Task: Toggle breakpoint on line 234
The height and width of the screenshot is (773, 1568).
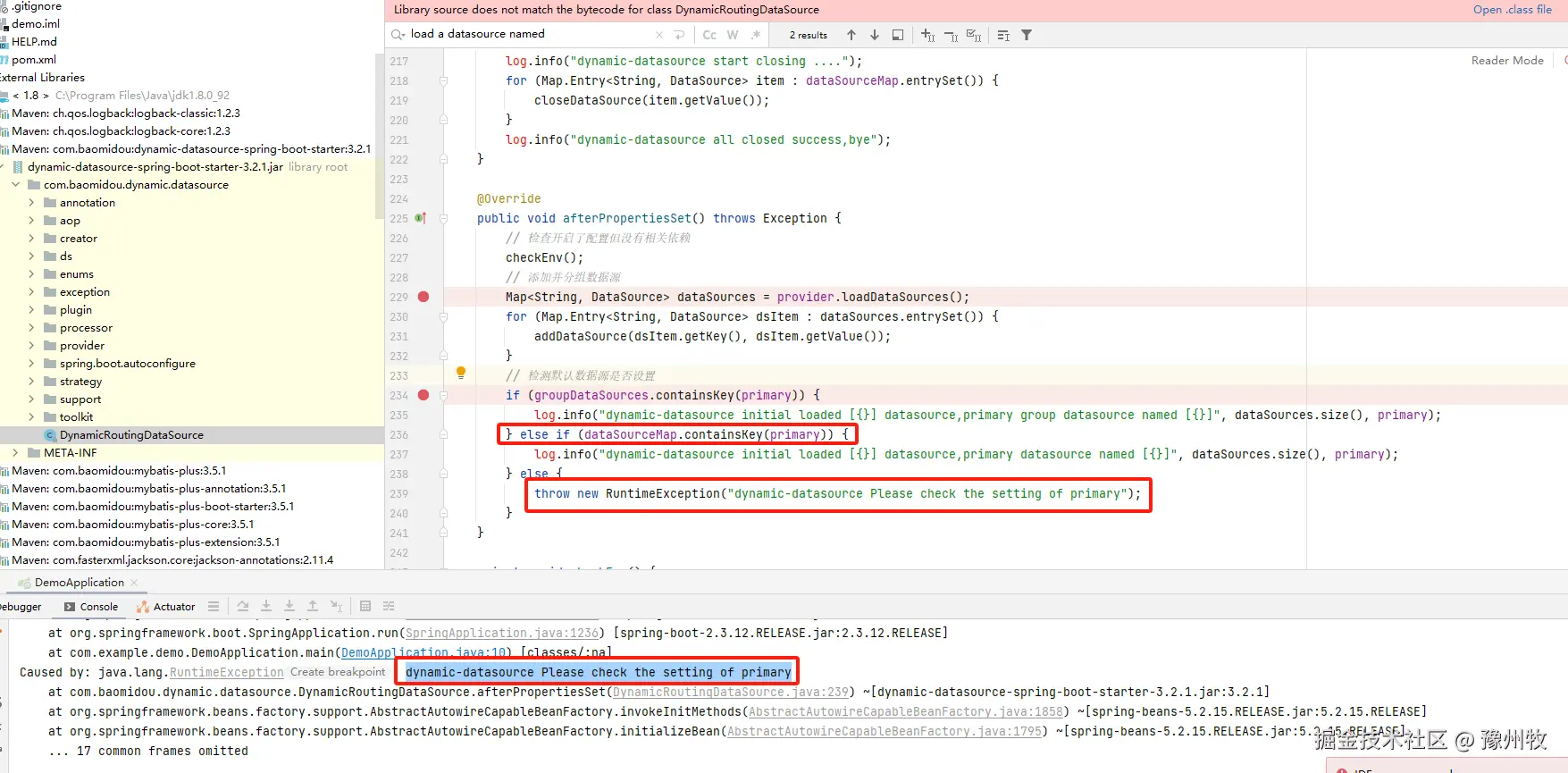Action: coord(423,395)
